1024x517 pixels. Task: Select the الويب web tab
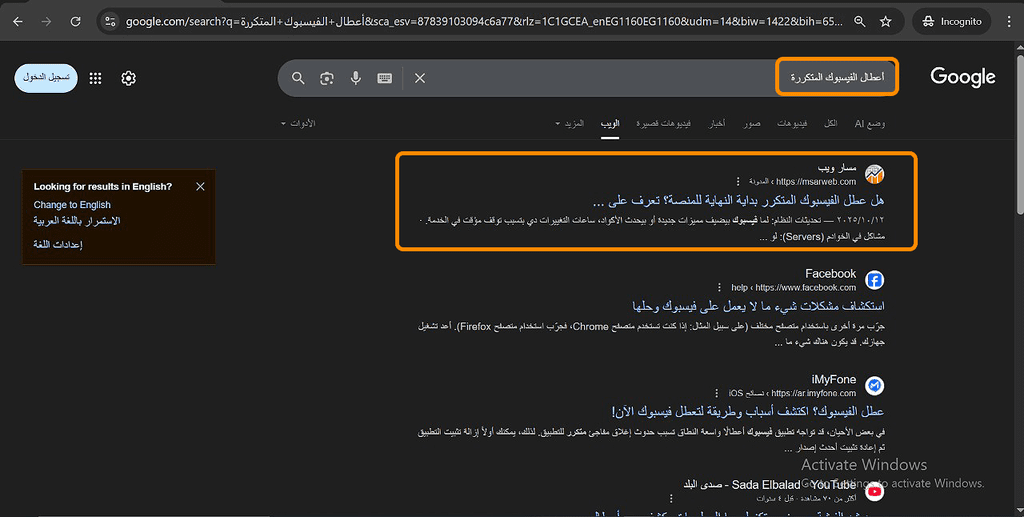click(610, 123)
